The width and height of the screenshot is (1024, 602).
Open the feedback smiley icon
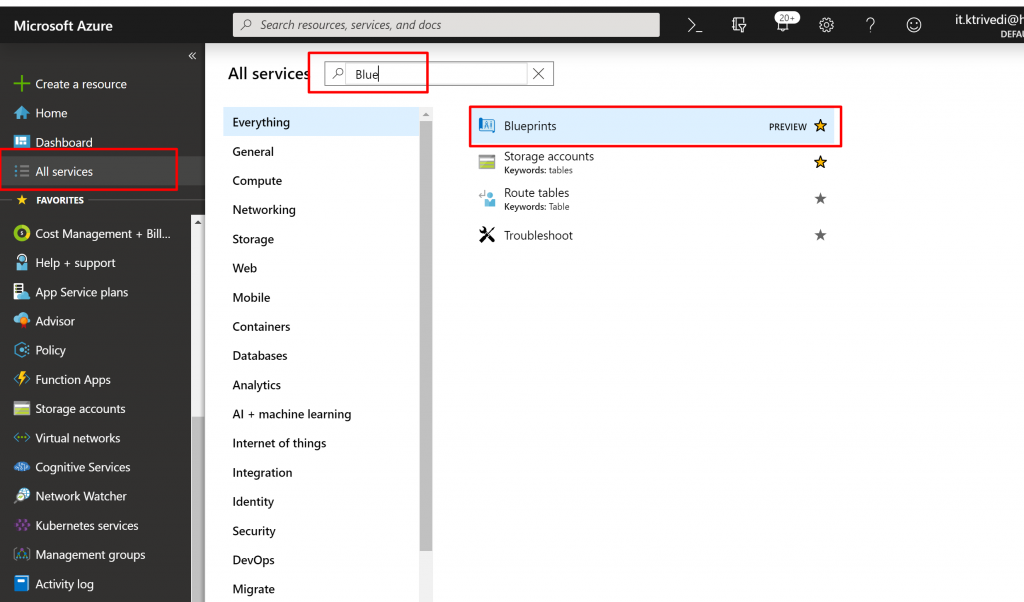tap(914, 25)
